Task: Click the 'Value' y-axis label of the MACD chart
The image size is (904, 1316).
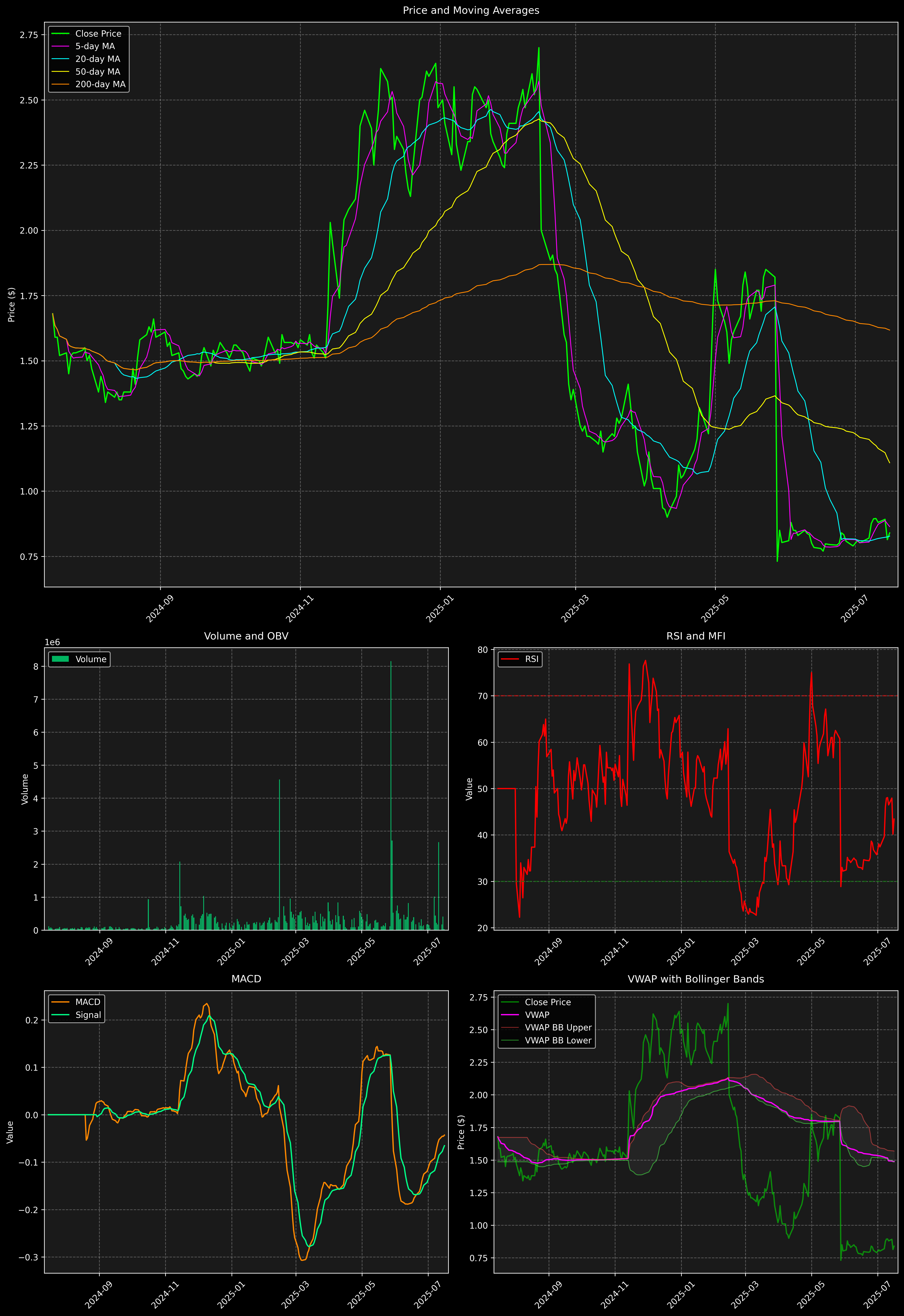Action: pyautogui.click(x=10, y=1132)
